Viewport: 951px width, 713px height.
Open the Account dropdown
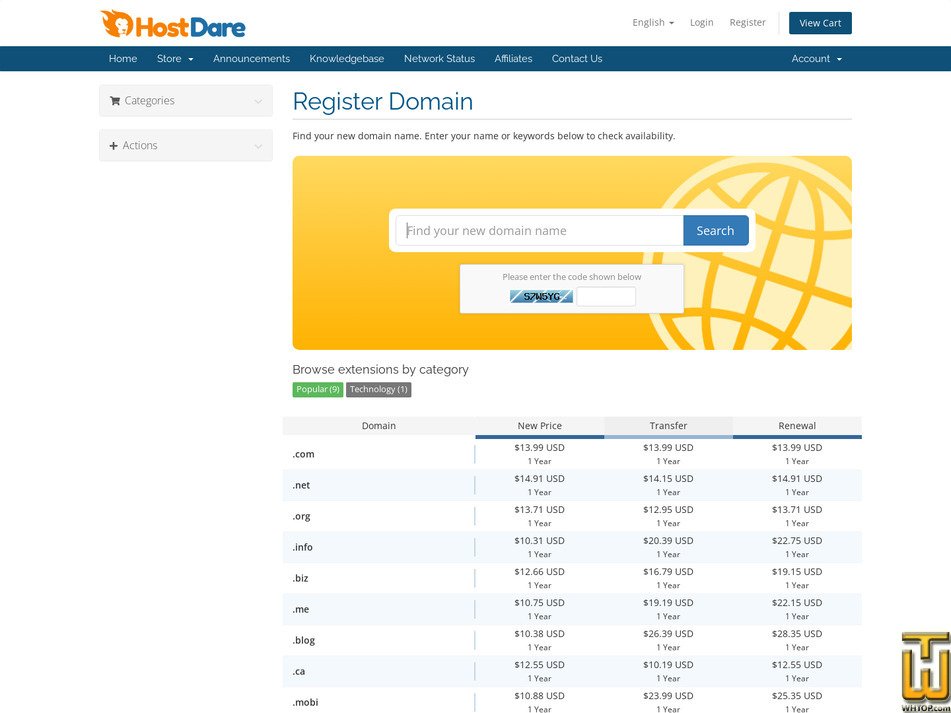(816, 58)
